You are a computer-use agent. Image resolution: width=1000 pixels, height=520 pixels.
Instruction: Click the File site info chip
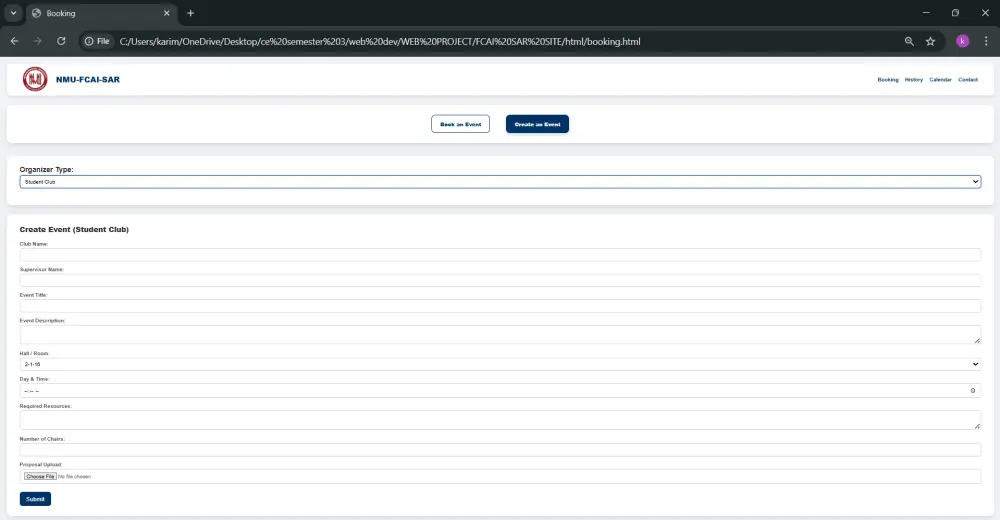[x=98, y=41]
